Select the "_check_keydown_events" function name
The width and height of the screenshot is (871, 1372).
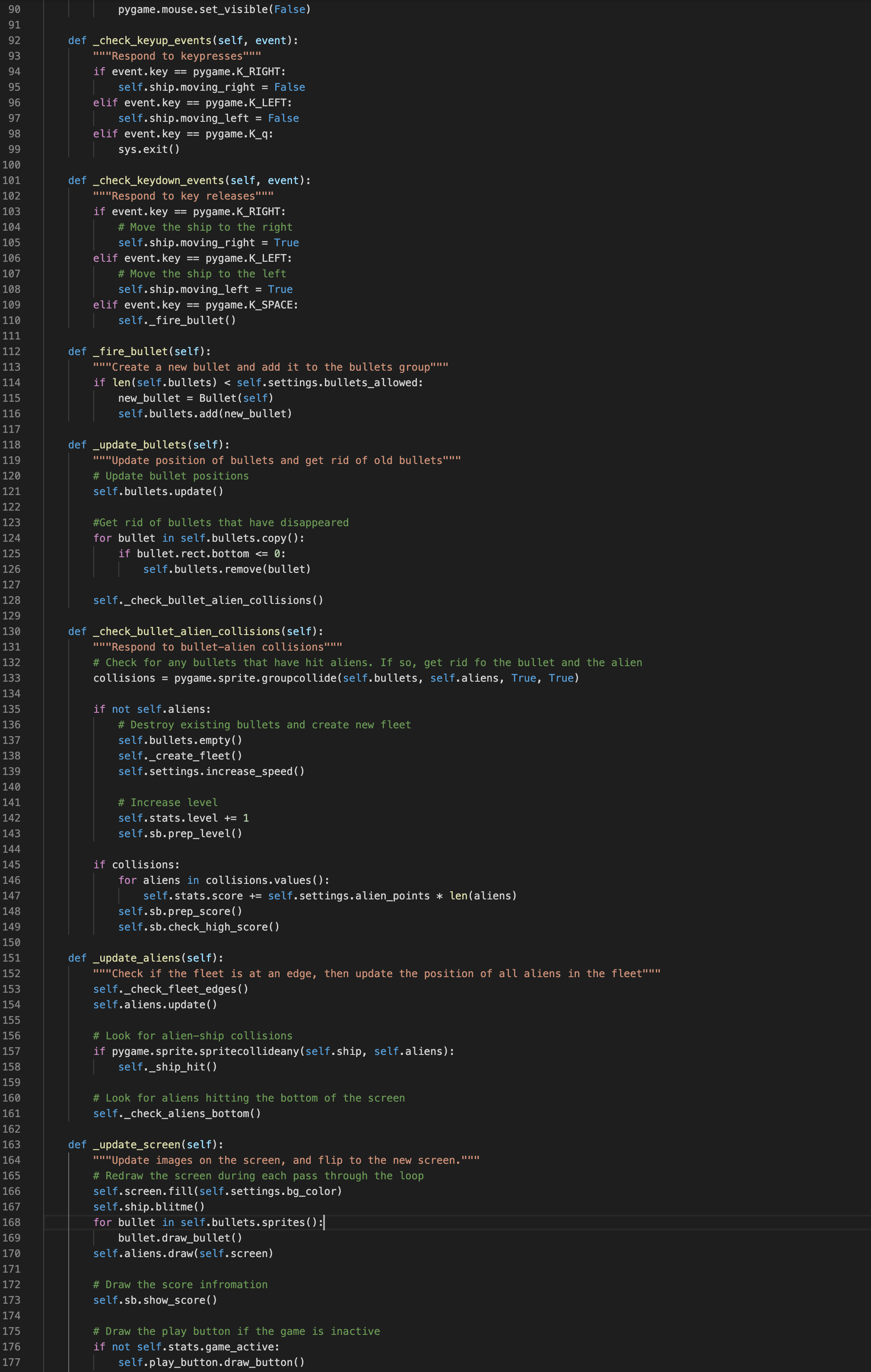pyautogui.click(x=159, y=180)
